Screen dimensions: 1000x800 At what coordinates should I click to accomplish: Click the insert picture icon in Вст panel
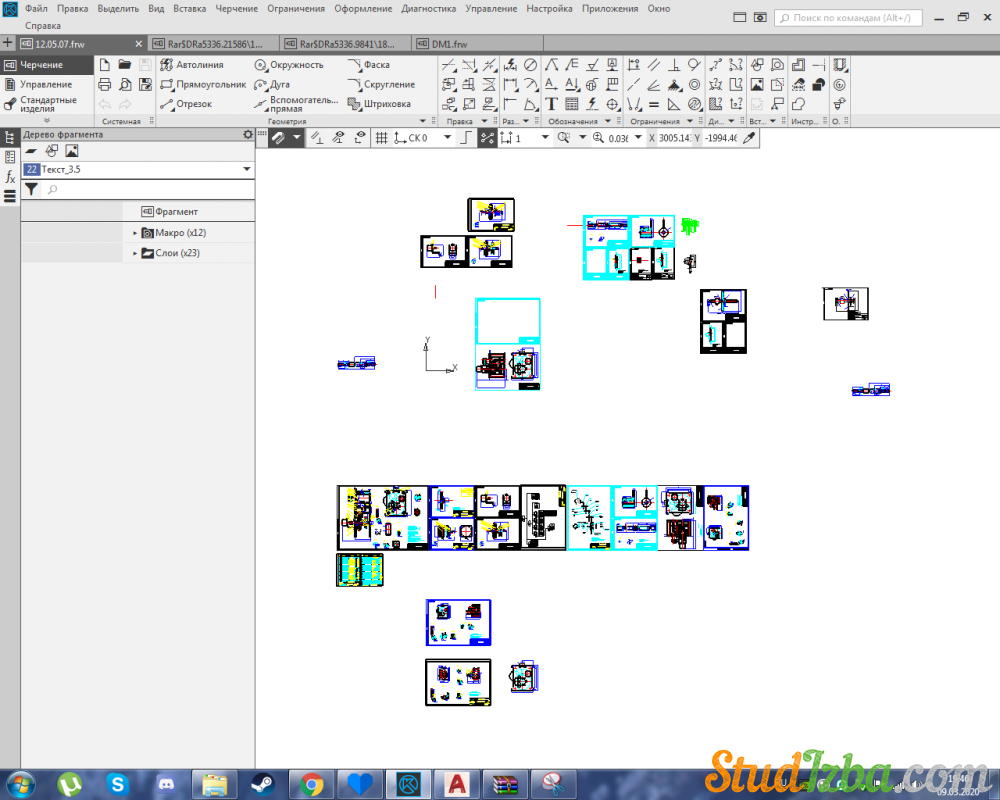point(757,84)
